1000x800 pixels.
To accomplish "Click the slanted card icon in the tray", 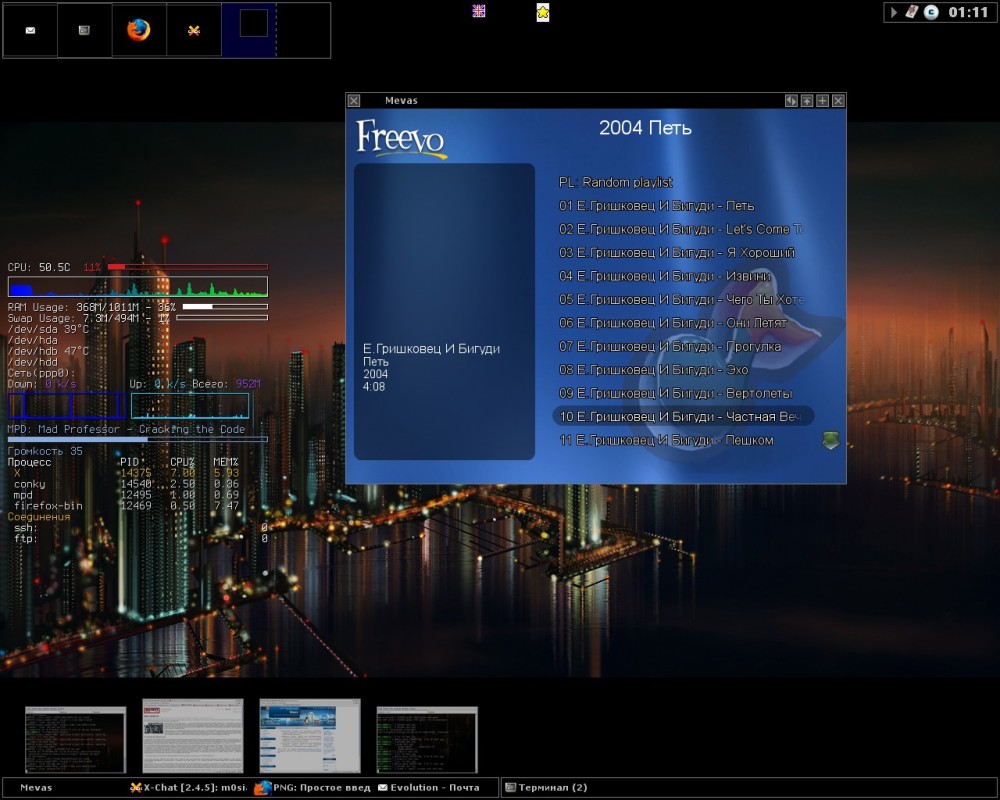I will [911, 11].
